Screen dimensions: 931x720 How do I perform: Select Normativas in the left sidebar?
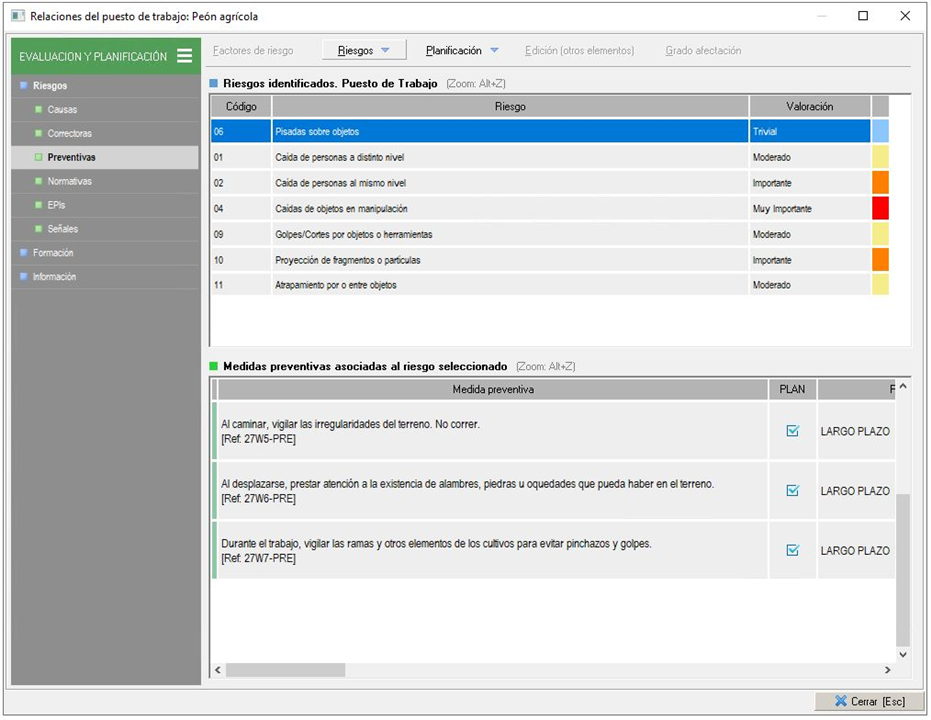pyautogui.click(x=69, y=181)
